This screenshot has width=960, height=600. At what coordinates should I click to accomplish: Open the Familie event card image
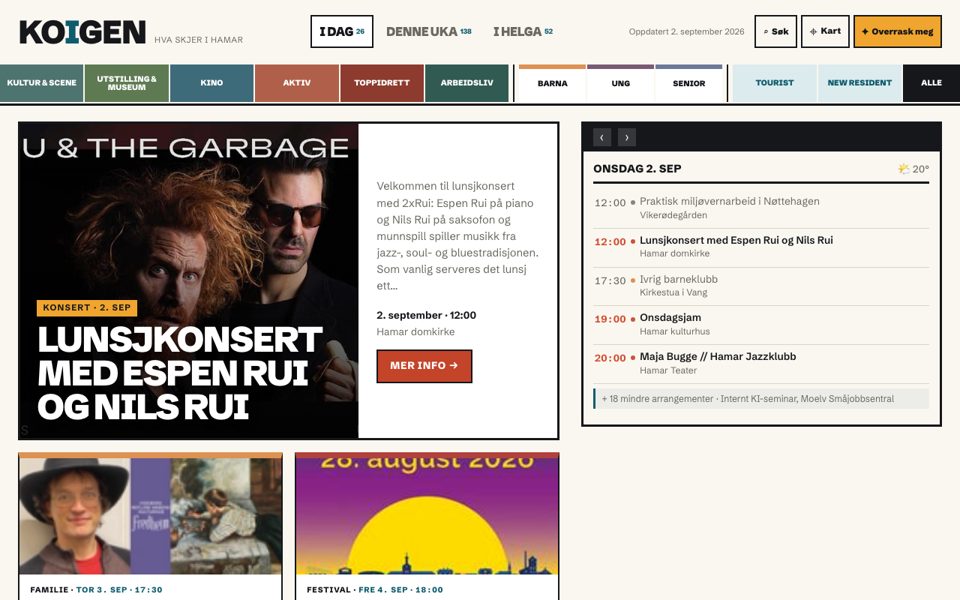150,516
